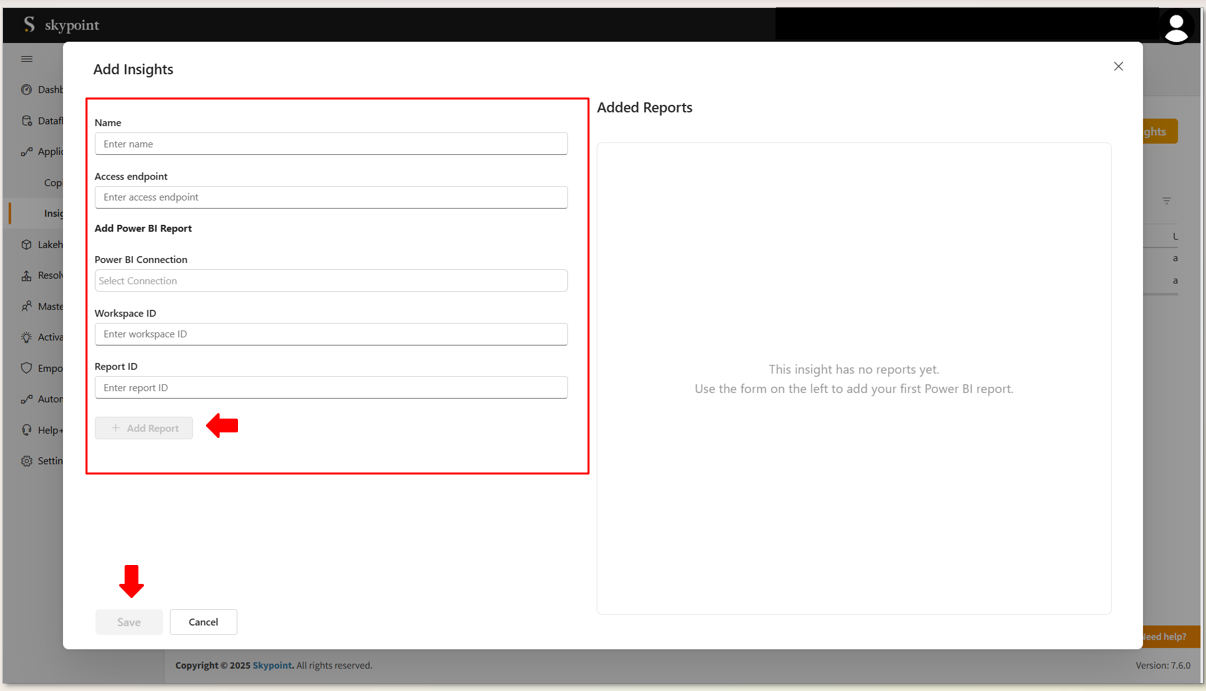The height and width of the screenshot is (691, 1206).
Task: Click the table filter icon
Action: (1166, 202)
